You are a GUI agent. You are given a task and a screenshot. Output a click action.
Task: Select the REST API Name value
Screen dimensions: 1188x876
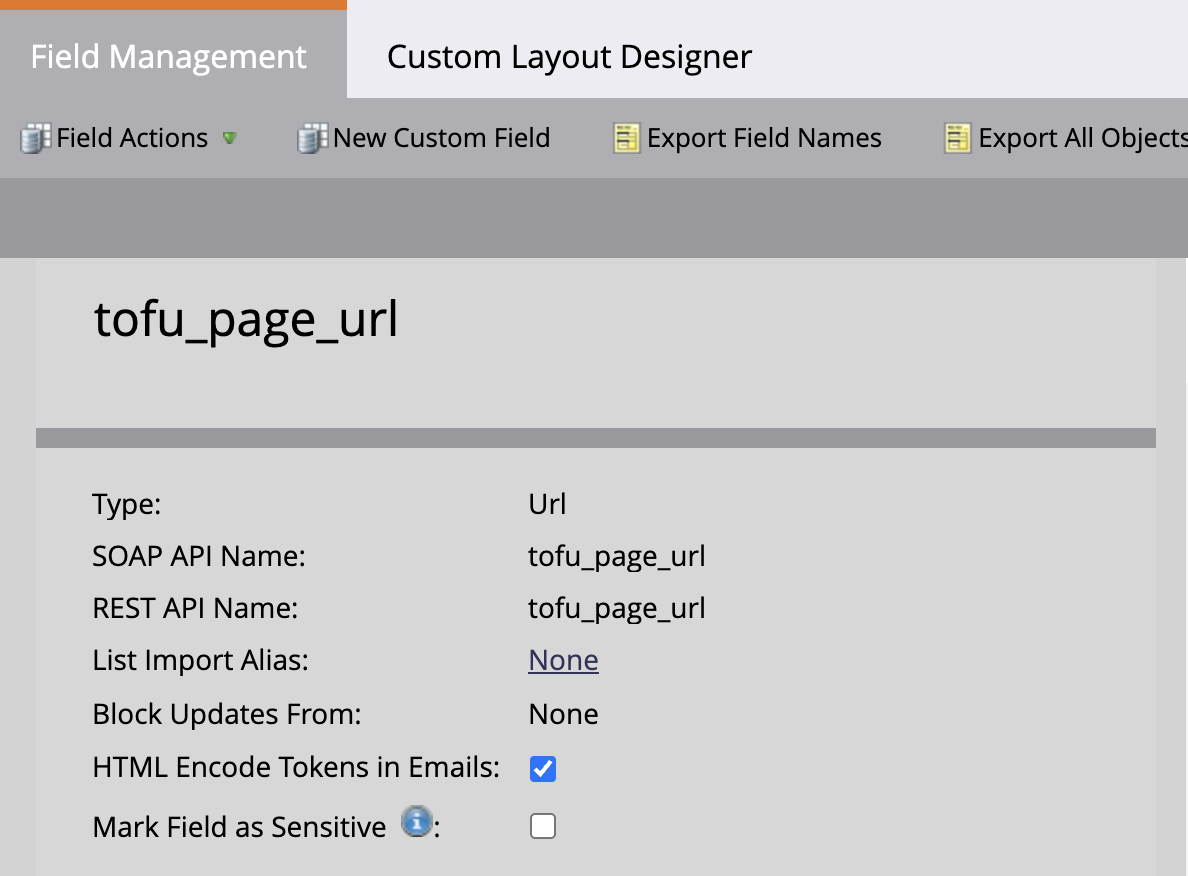click(x=617, y=609)
